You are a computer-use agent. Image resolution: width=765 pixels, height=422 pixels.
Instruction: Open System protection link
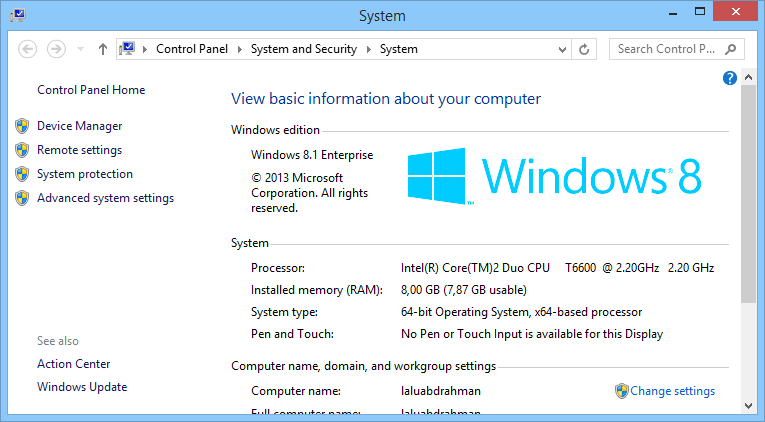coord(85,174)
